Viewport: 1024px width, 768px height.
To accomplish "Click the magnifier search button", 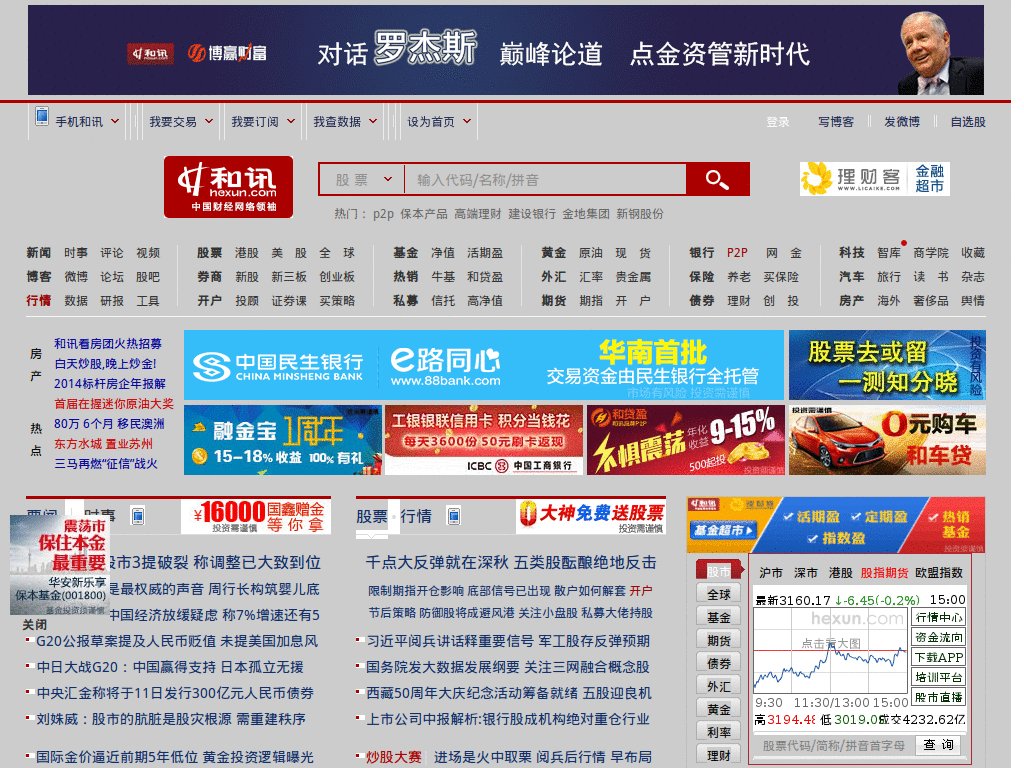I will click(x=717, y=180).
